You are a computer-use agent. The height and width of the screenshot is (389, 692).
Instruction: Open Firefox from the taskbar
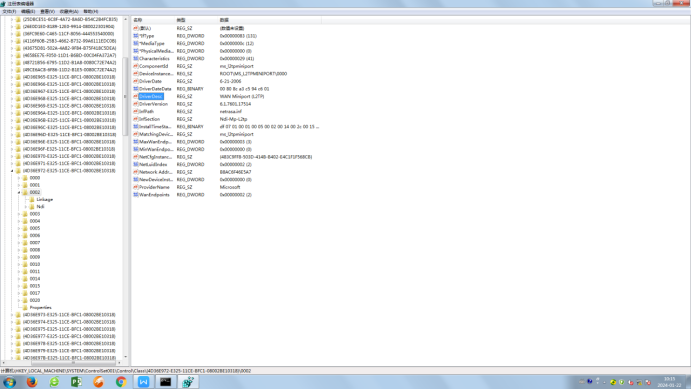(32, 382)
